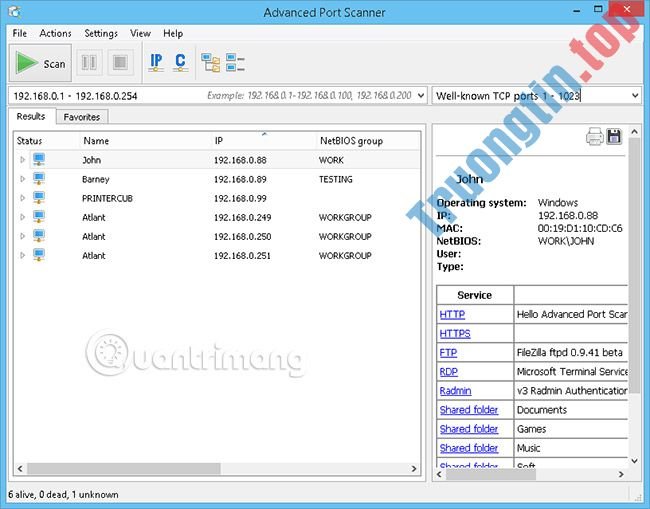Expand the Atlant 192.168.0.251 row
Screen dimensions: 650x509
click(22, 255)
